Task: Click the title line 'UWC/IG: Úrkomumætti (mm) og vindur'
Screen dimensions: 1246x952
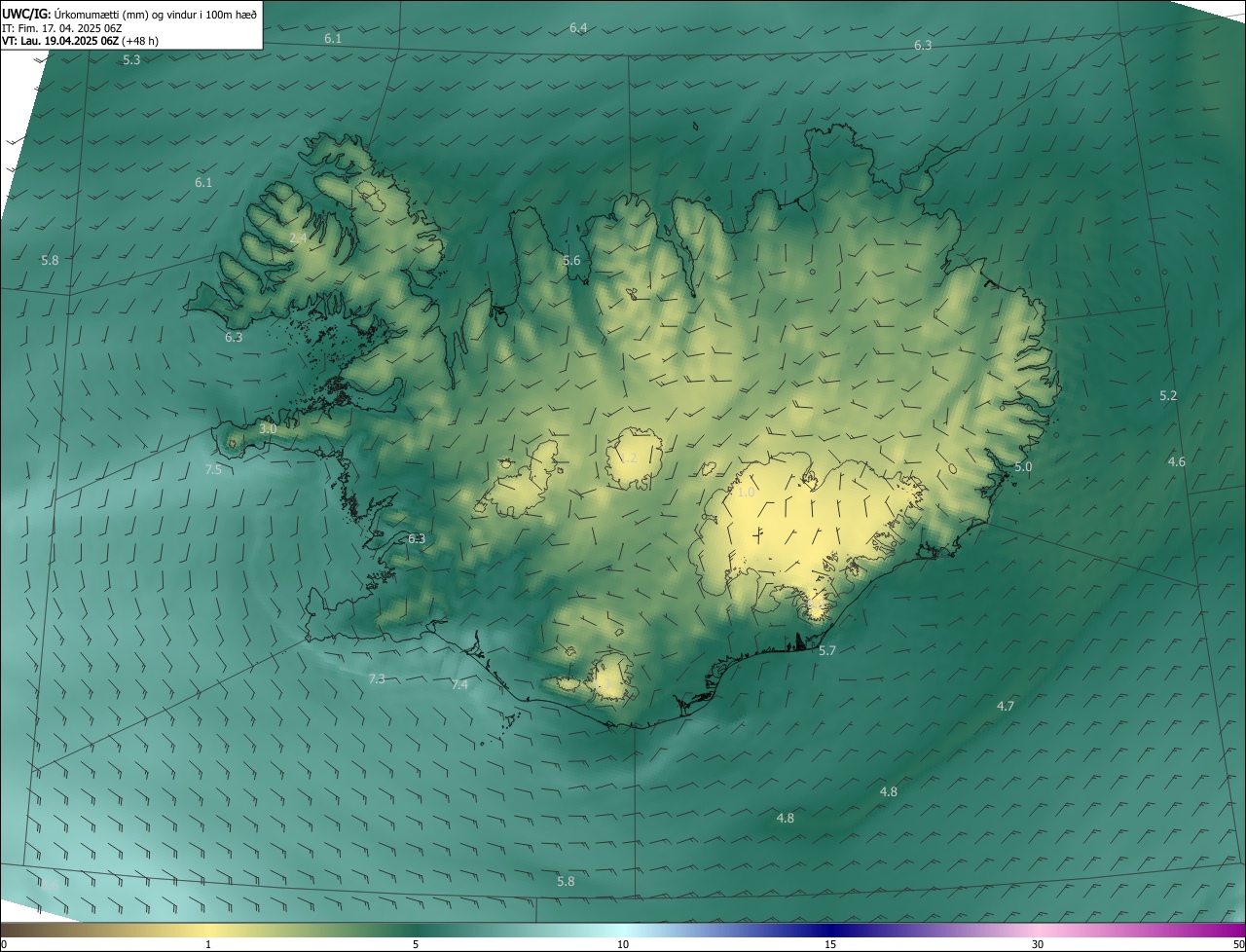Action: [129, 13]
